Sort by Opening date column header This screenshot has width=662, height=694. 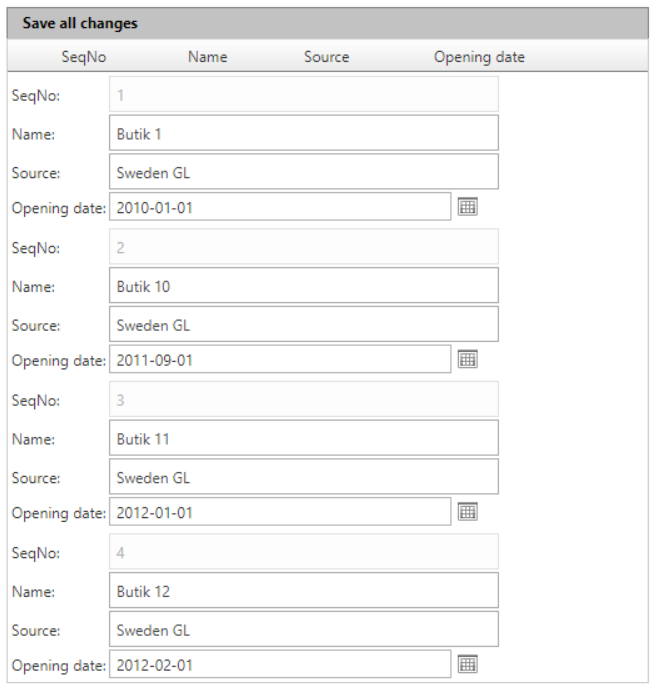[x=479, y=57]
